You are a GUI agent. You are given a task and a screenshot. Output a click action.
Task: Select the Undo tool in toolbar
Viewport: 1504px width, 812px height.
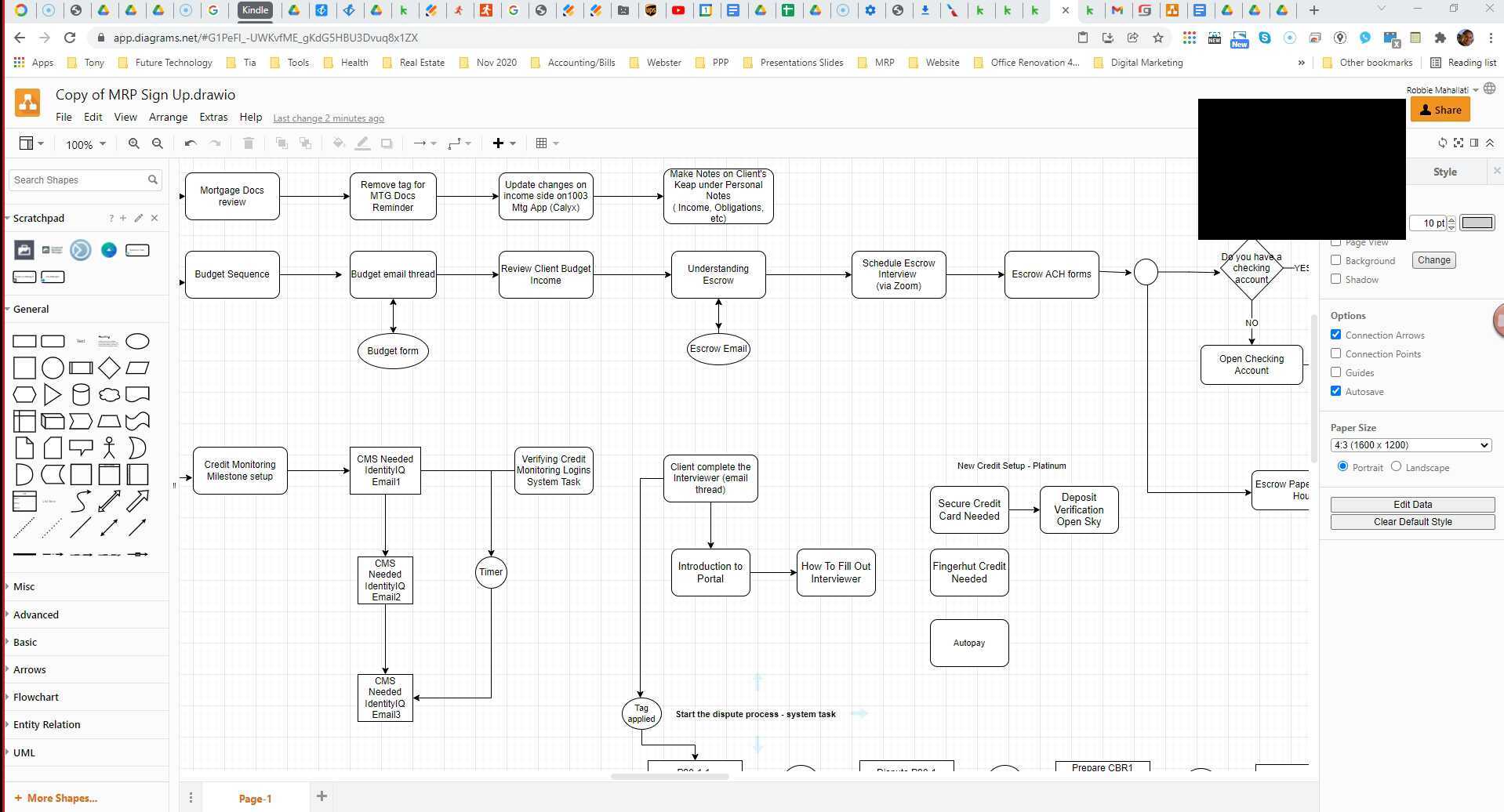tap(189, 143)
